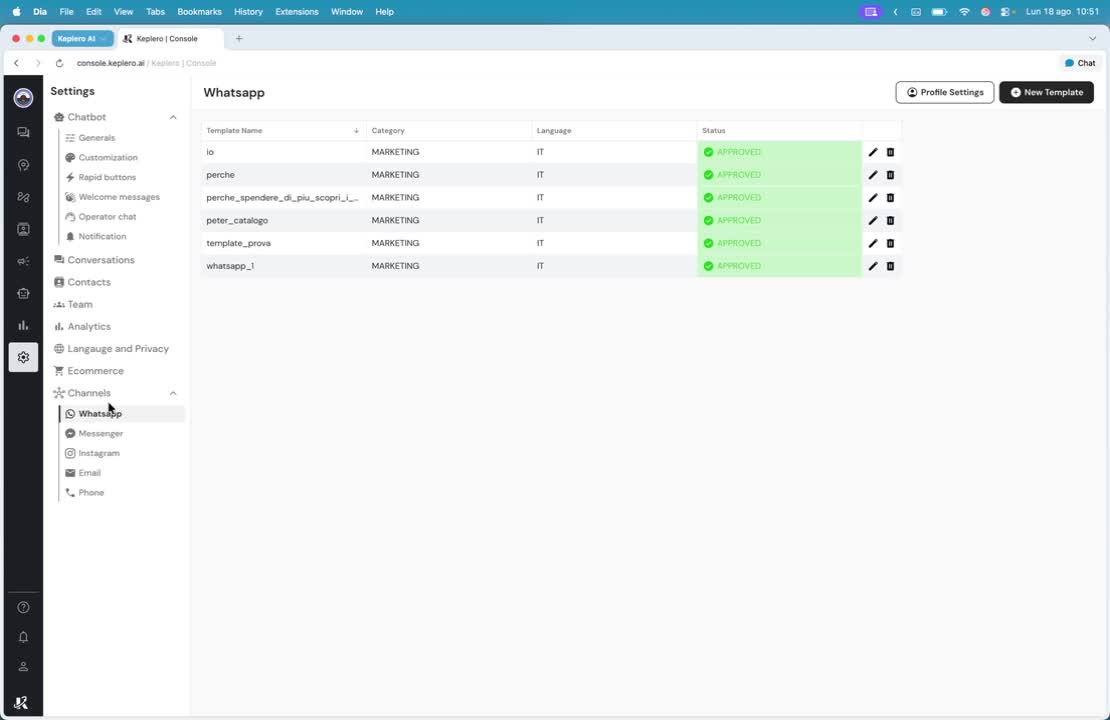Open Contacts settings
Screen dimensions: 1110x720
pos(88,282)
